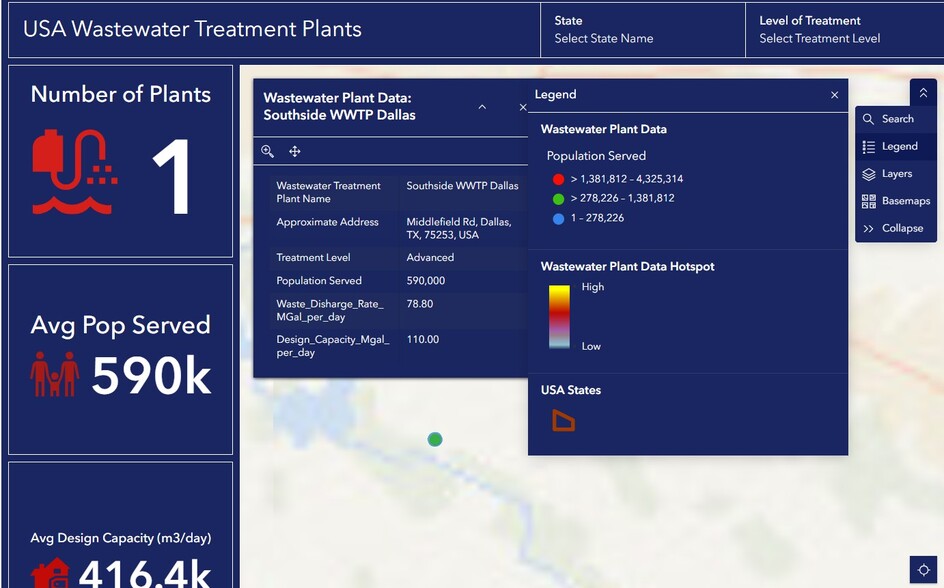This screenshot has width=944, height=588.
Task: Open the Basemaps gallery
Action: (895, 201)
